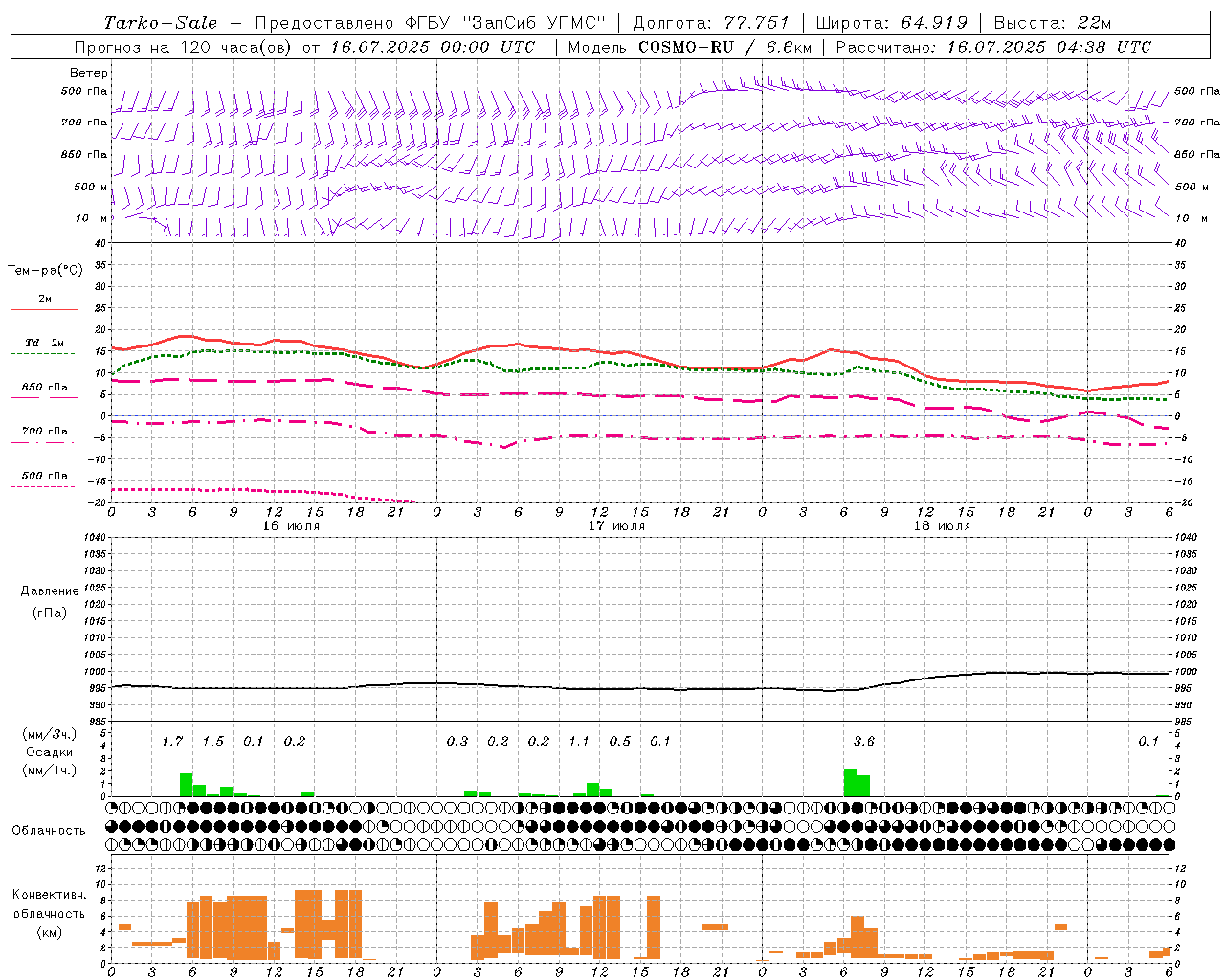Click the 1040 label on left pressure axis

coord(94,537)
